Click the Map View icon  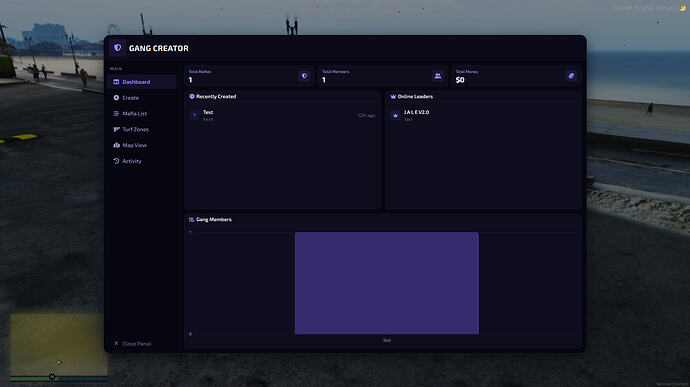pos(116,145)
